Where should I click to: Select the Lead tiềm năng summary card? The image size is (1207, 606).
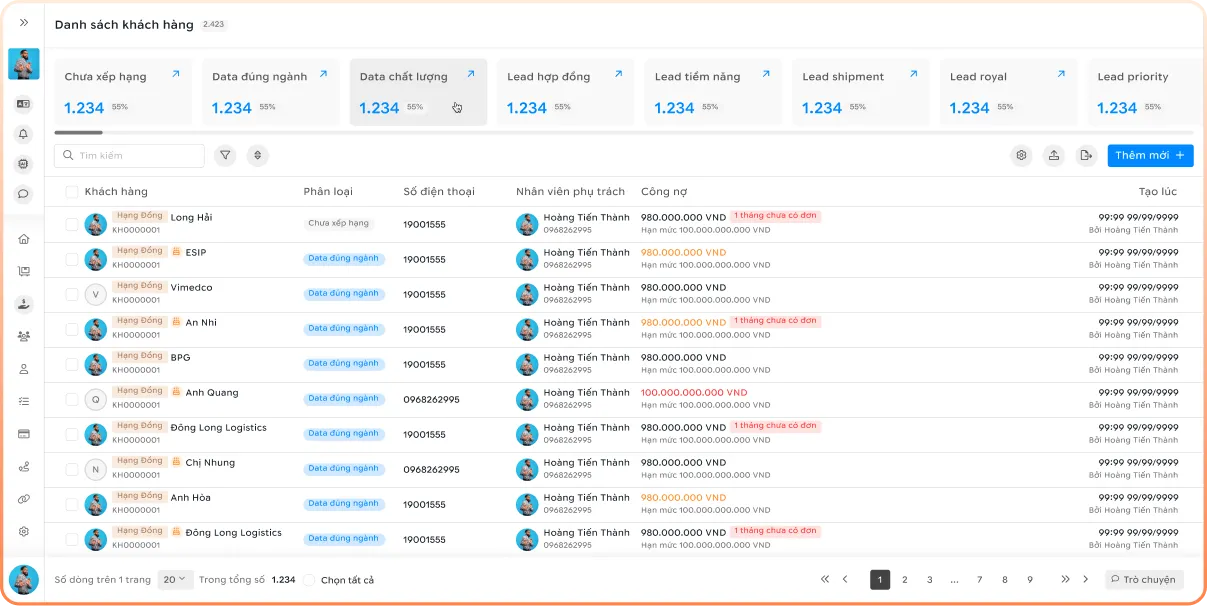point(713,92)
